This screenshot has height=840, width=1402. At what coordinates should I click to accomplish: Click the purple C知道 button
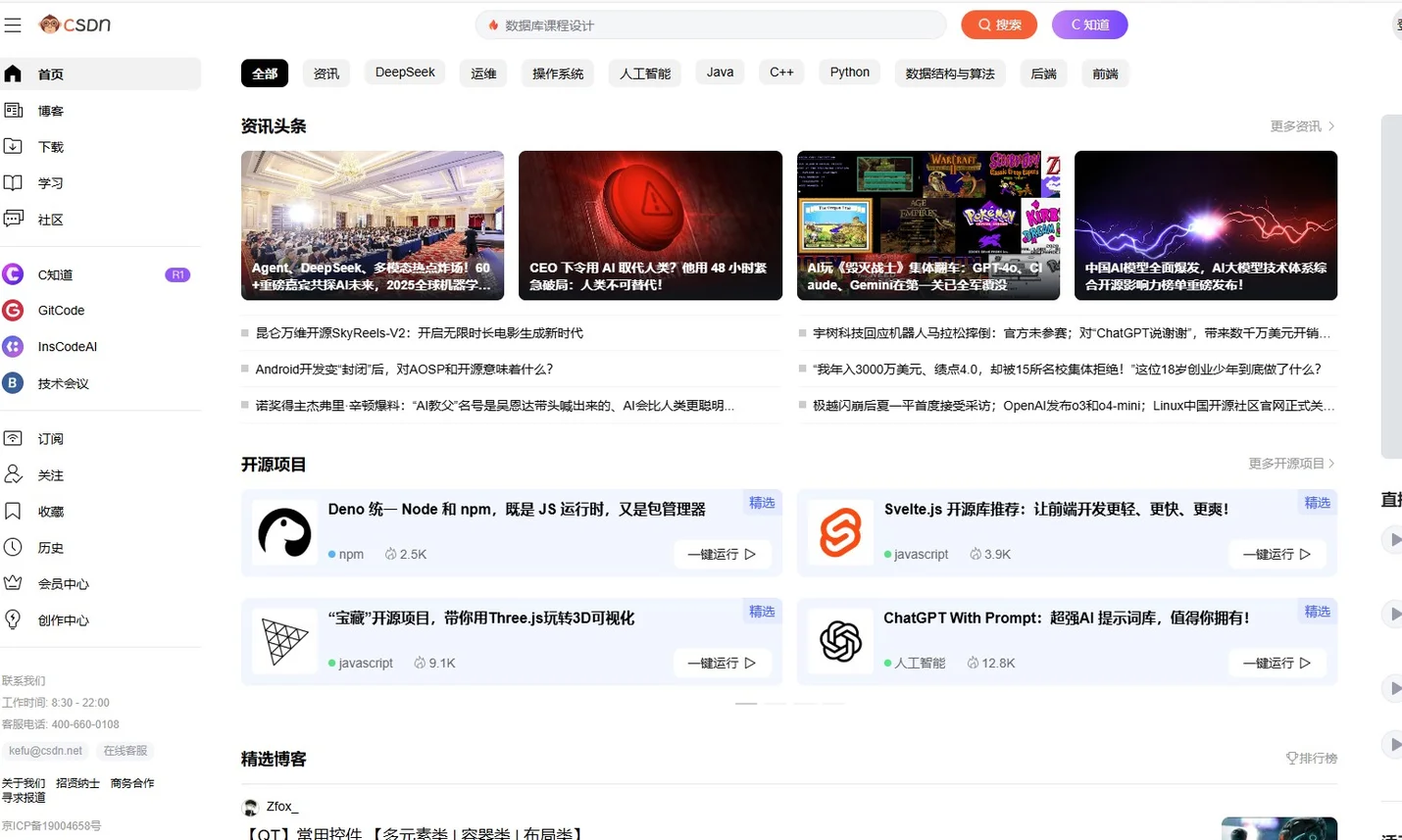1089,25
